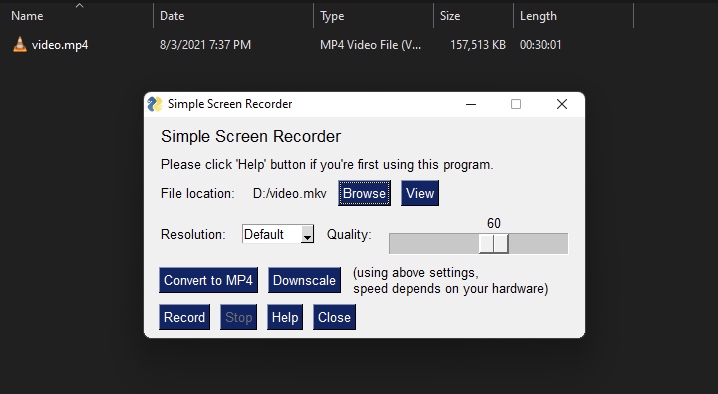Maximize the Simple Screen Recorder window
Image resolution: width=718 pixels, height=394 pixels.
click(516, 104)
